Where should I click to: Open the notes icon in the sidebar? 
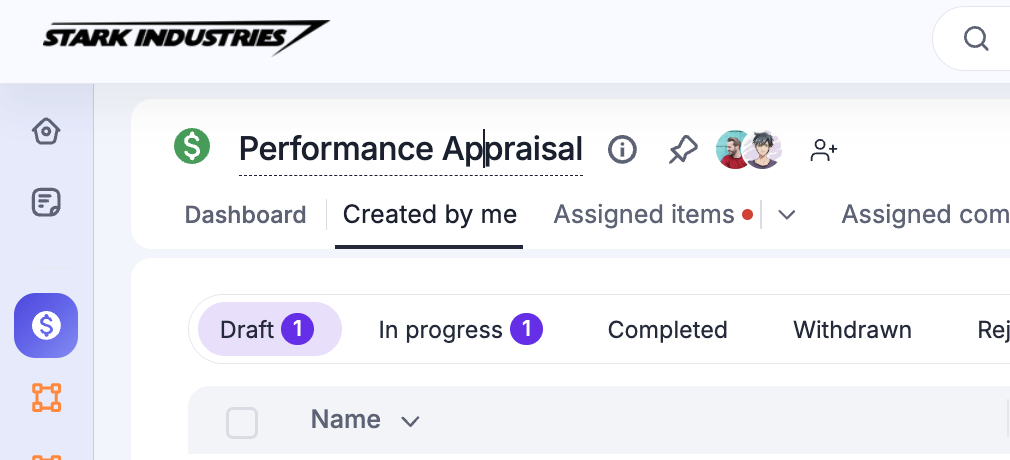point(46,203)
